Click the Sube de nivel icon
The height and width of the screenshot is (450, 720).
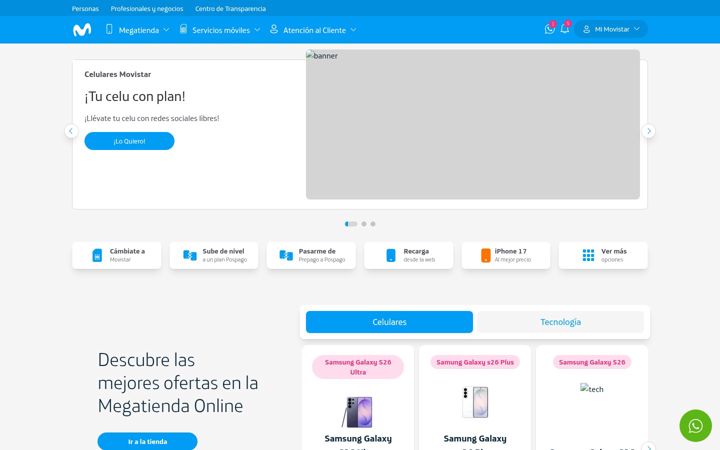[x=190, y=255]
